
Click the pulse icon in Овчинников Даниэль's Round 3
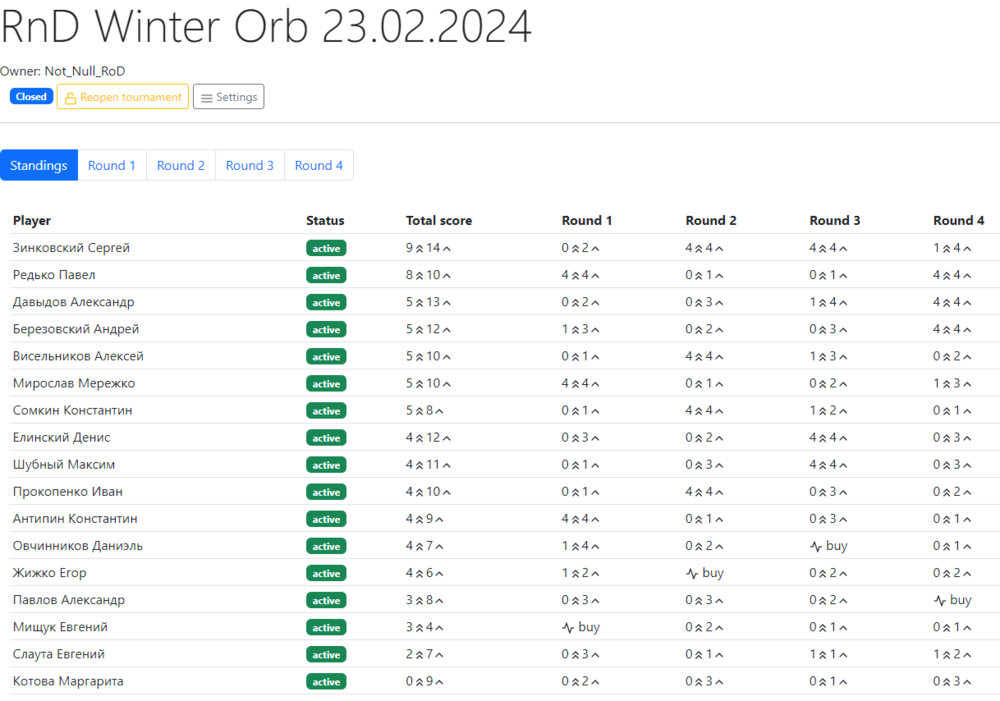coord(816,546)
